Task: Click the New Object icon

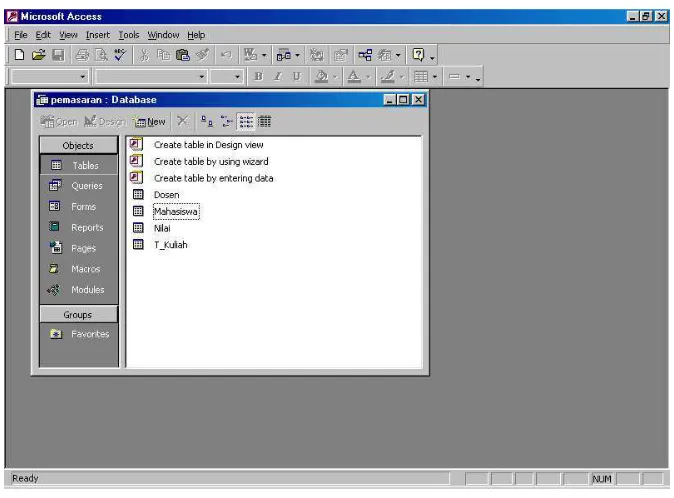Action: (385, 55)
